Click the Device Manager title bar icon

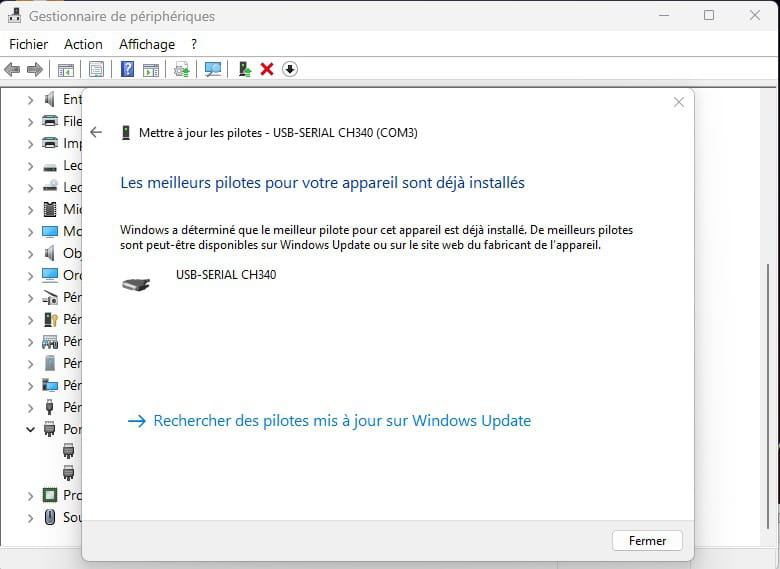pos(14,15)
